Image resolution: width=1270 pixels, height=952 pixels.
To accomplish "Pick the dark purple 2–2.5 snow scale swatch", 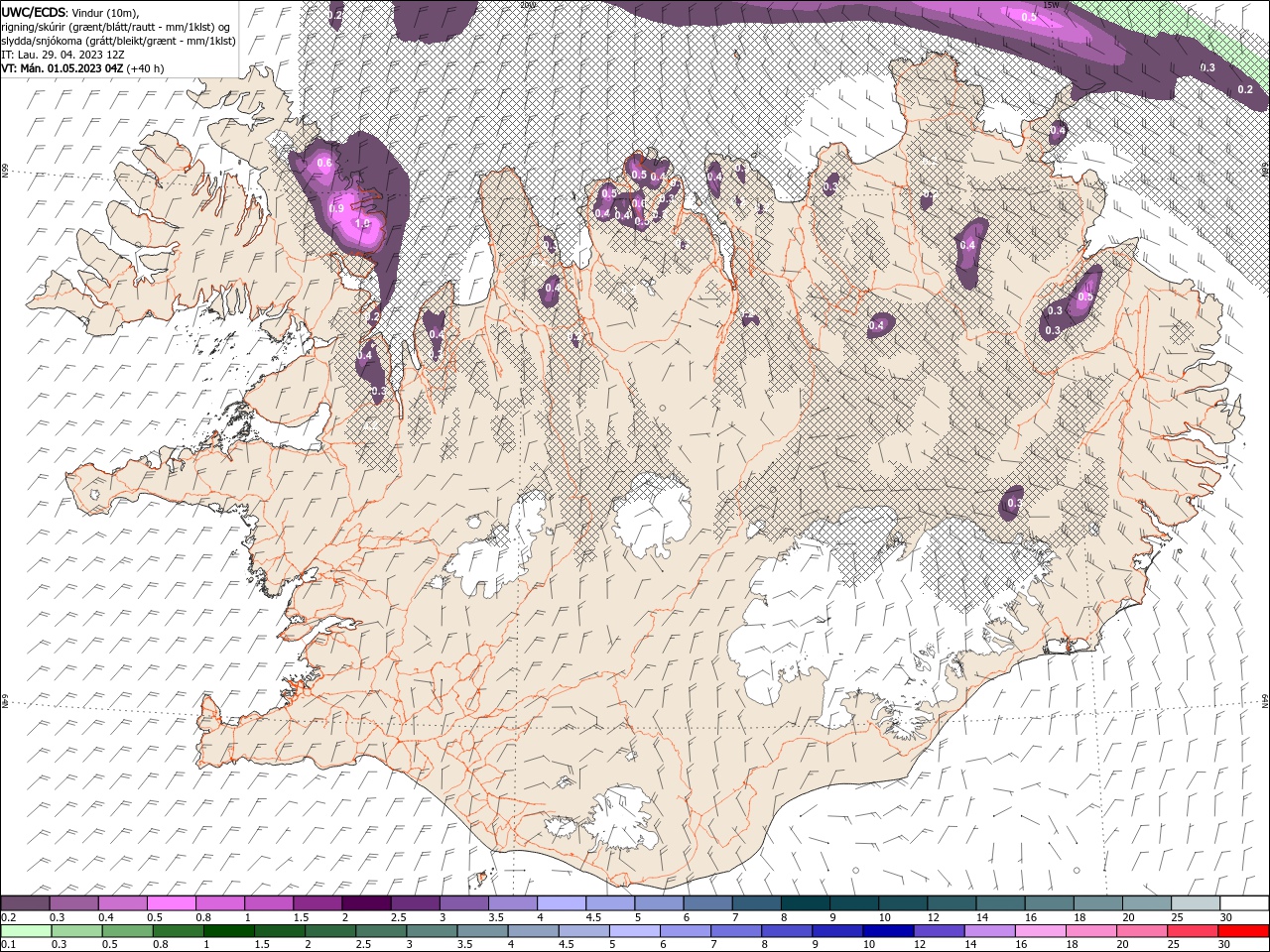I will click(366, 903).
